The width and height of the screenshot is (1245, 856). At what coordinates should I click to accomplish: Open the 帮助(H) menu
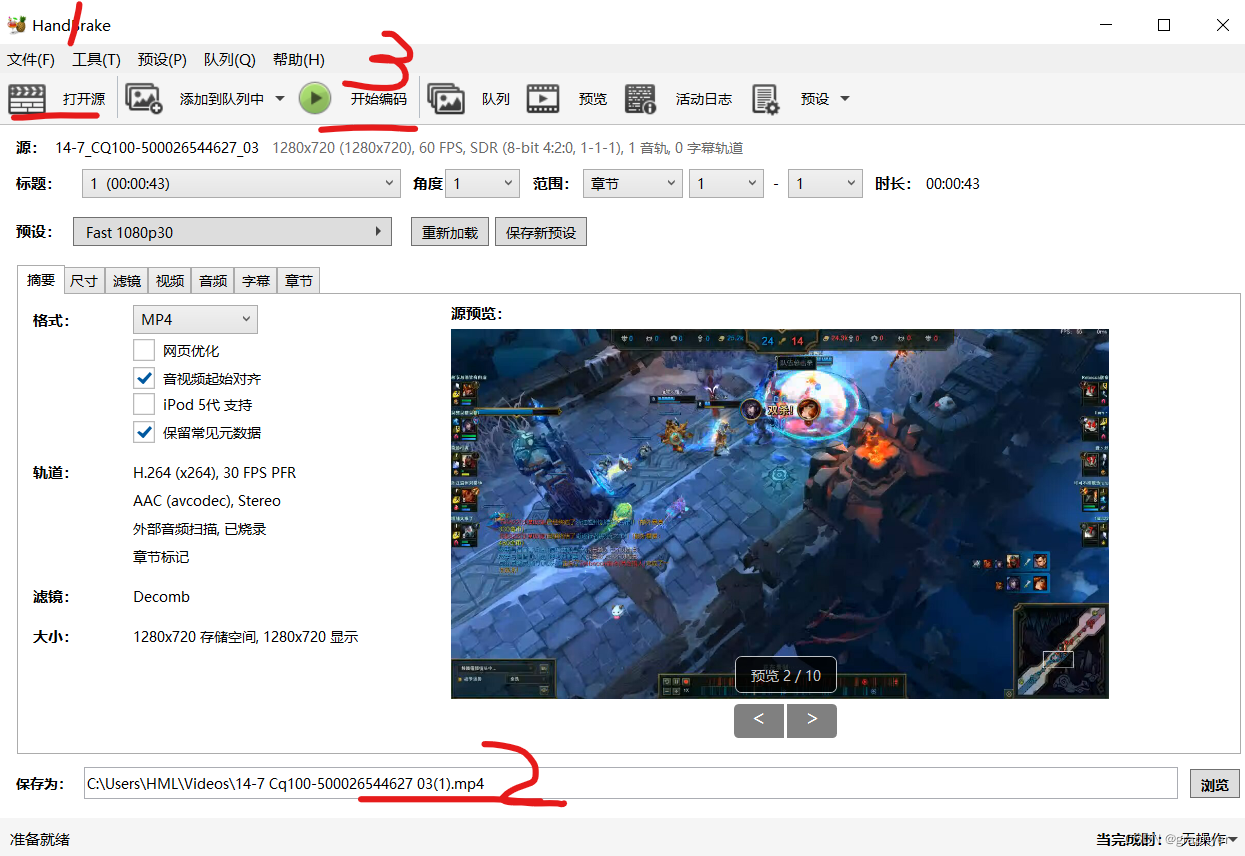tap(298, 60)
